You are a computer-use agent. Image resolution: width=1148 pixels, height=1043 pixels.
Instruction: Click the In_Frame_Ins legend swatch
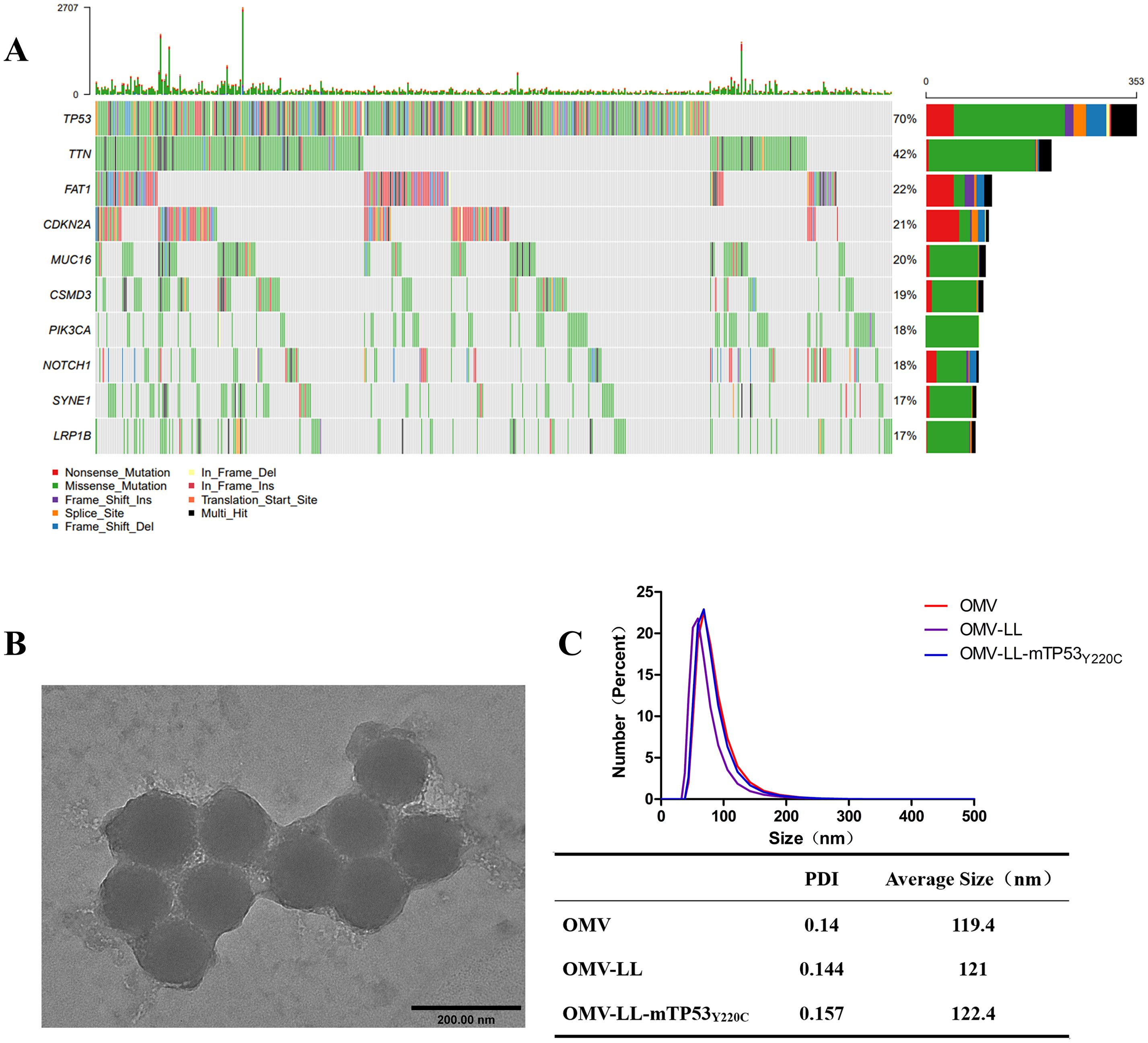tap(191, 486)
